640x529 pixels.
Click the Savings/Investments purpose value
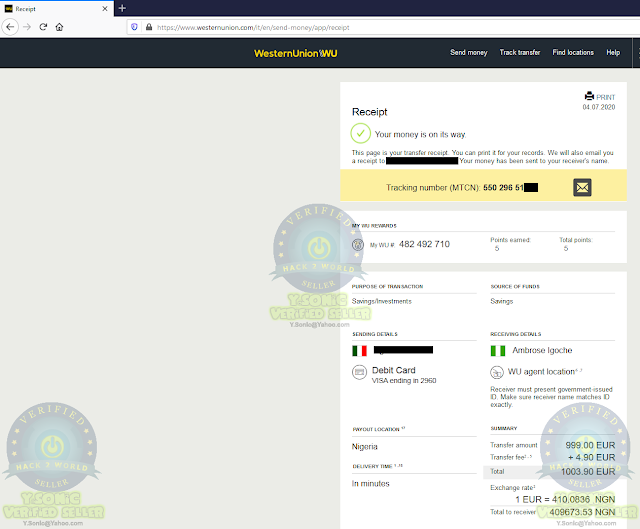[382, 301]
